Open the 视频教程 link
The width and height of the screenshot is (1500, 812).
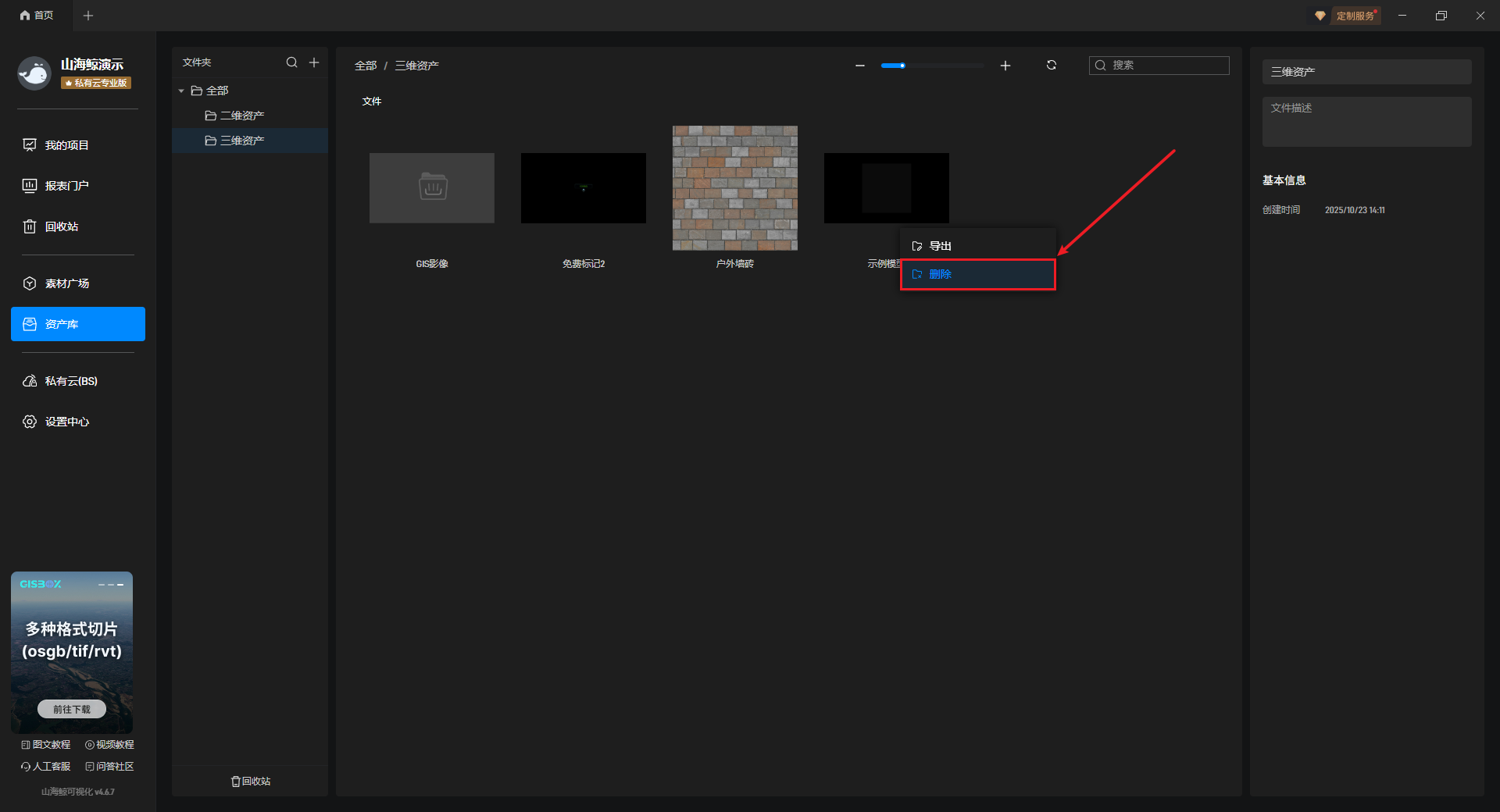109,745
